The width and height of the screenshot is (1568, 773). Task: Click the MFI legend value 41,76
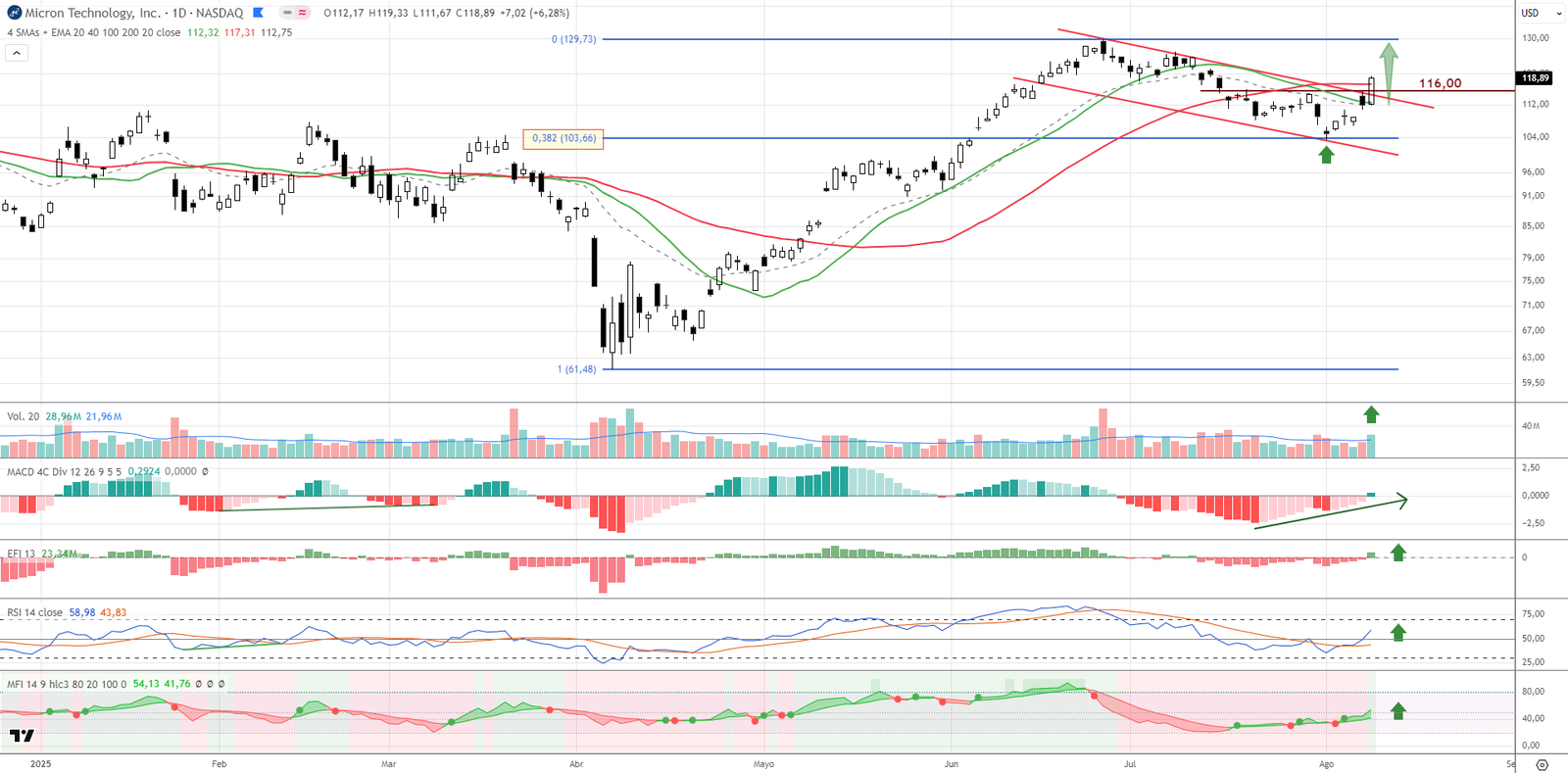pos(177,684)
